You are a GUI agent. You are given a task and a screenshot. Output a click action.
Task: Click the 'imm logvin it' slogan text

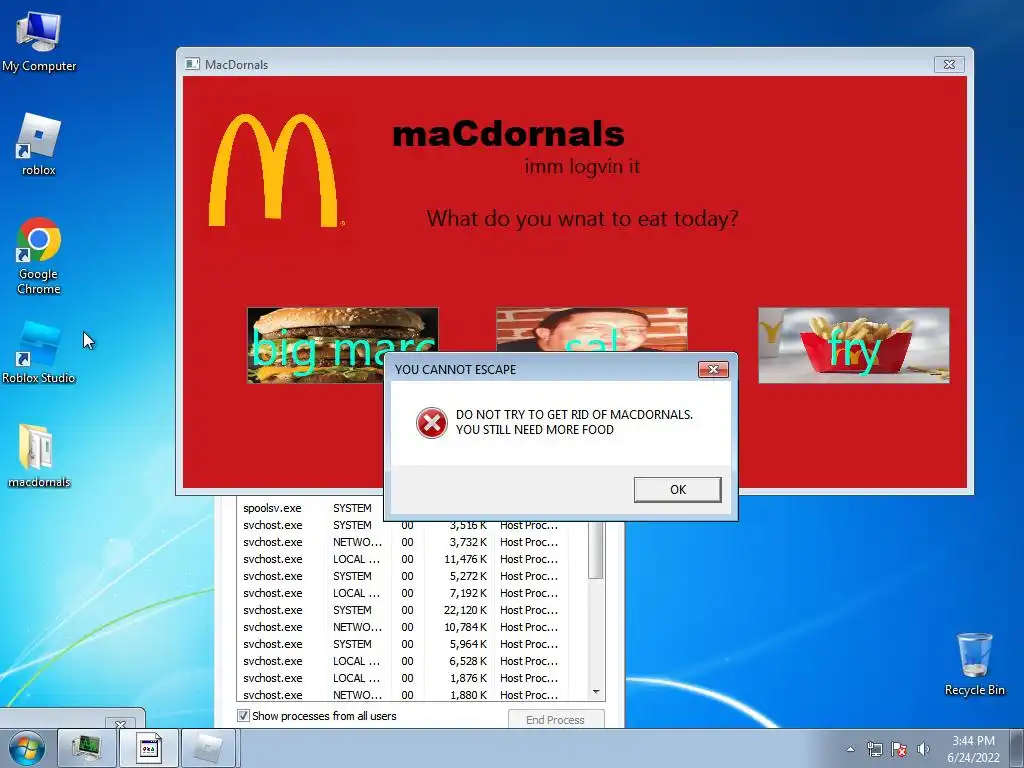(x=582, y=167)
